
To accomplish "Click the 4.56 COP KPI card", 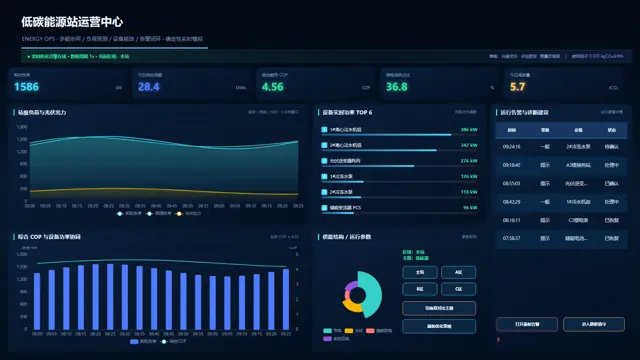I will click(316, 84).
